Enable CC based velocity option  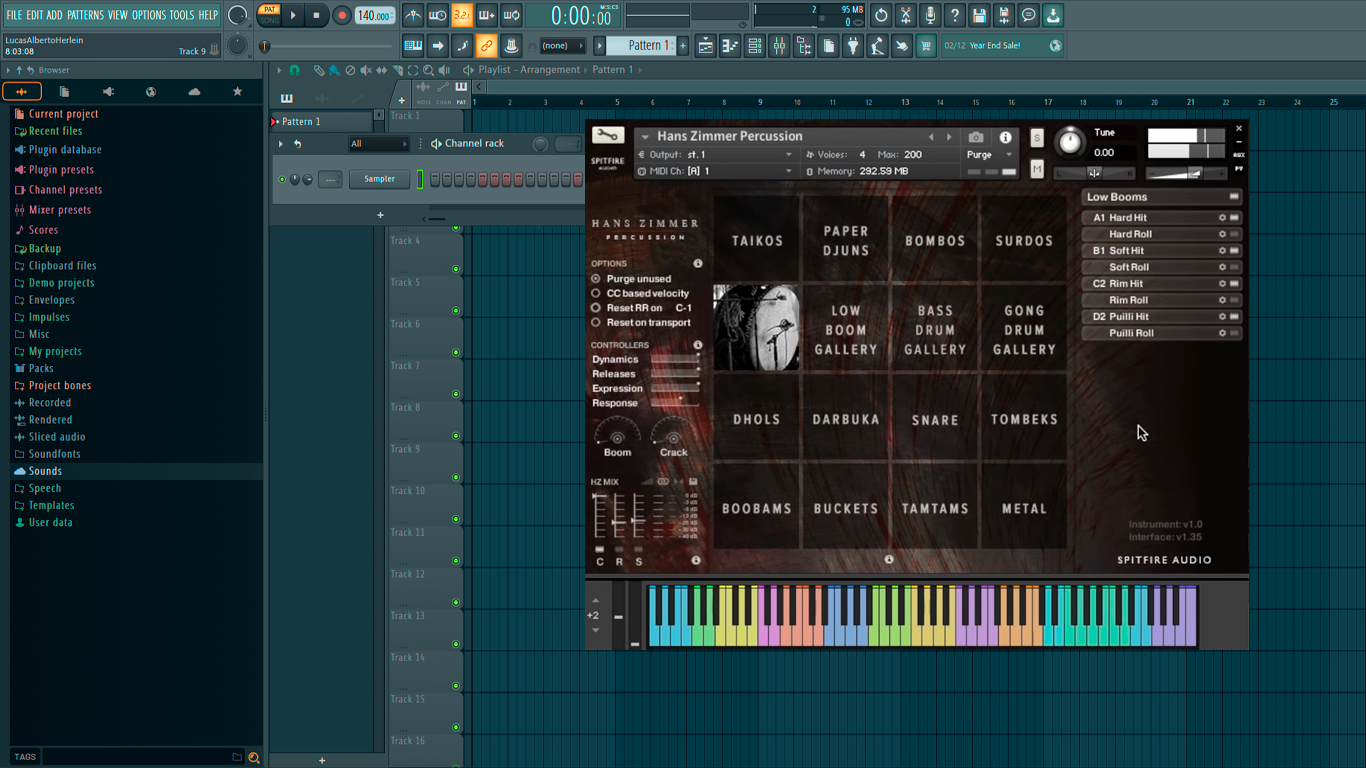(x=596, y=294)
